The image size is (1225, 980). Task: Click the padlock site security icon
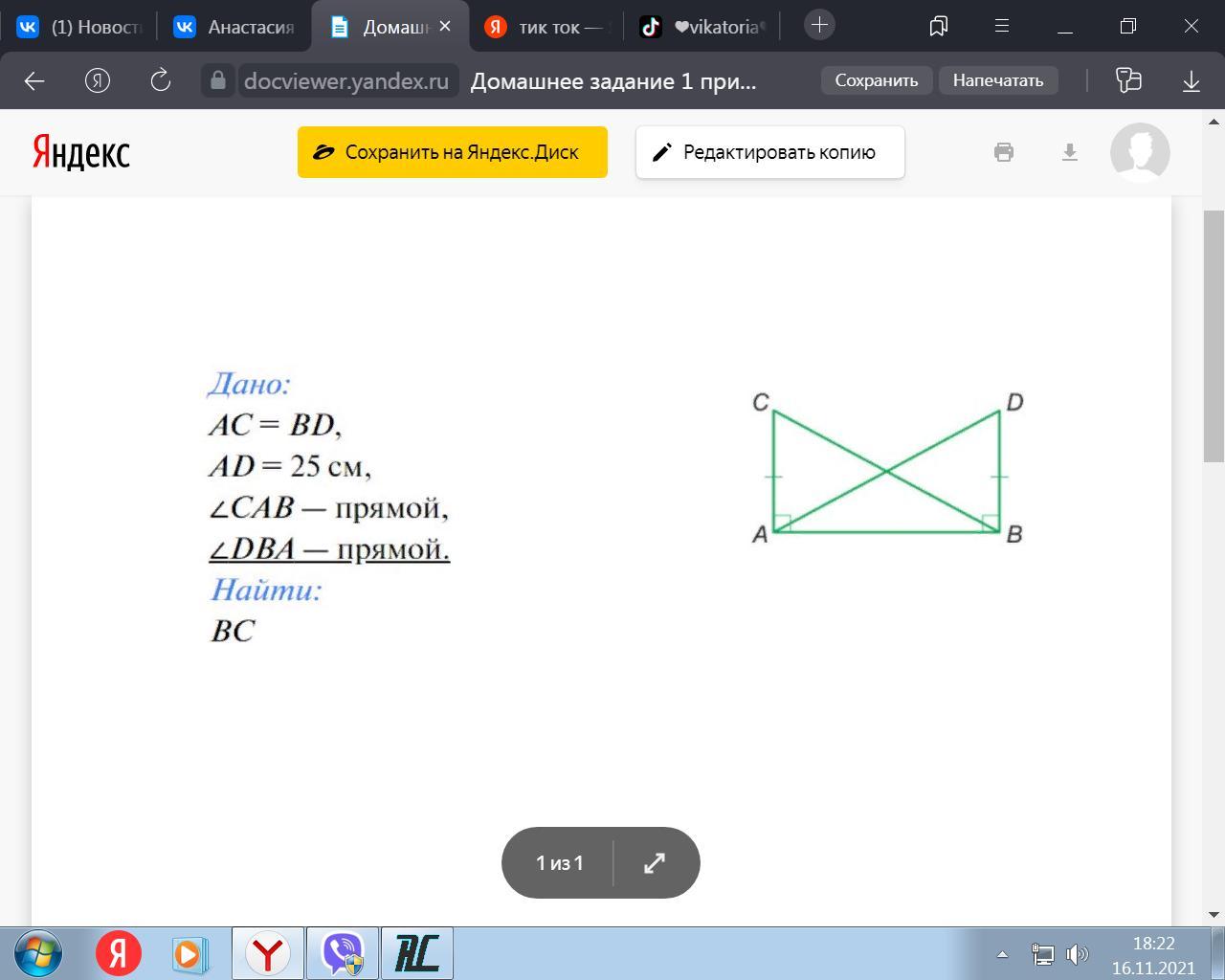click(218, 80)
